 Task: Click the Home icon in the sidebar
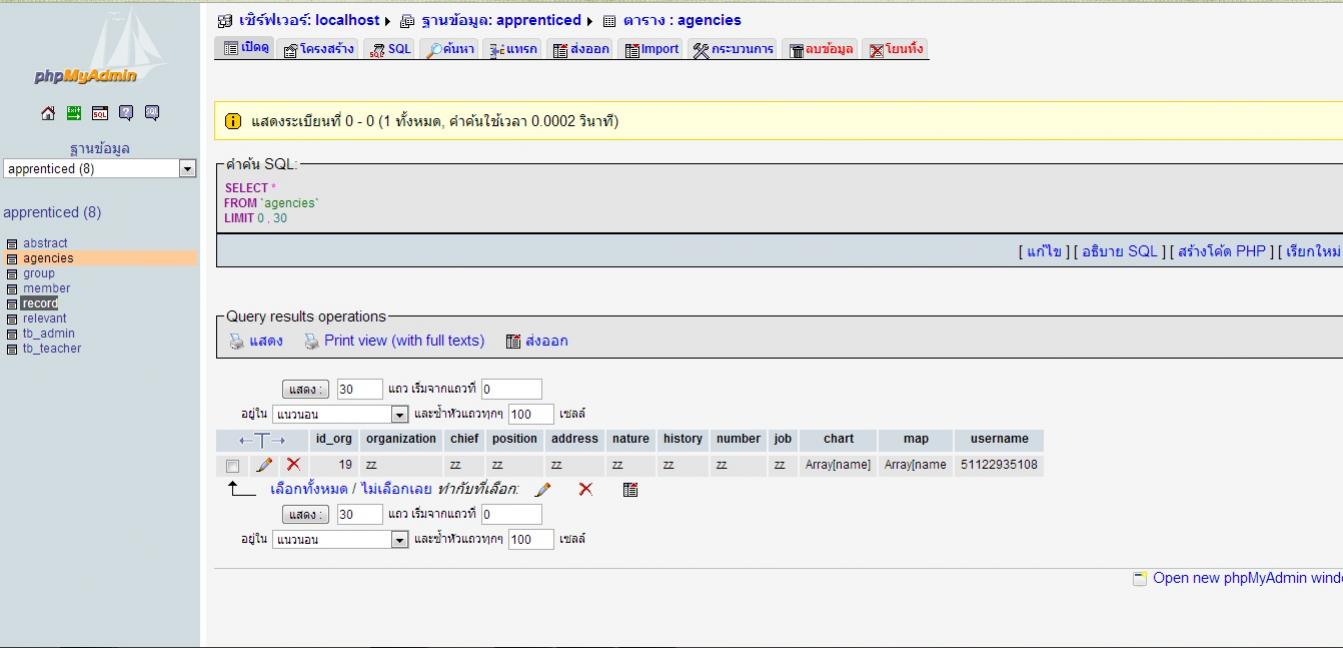click(47, 114)
